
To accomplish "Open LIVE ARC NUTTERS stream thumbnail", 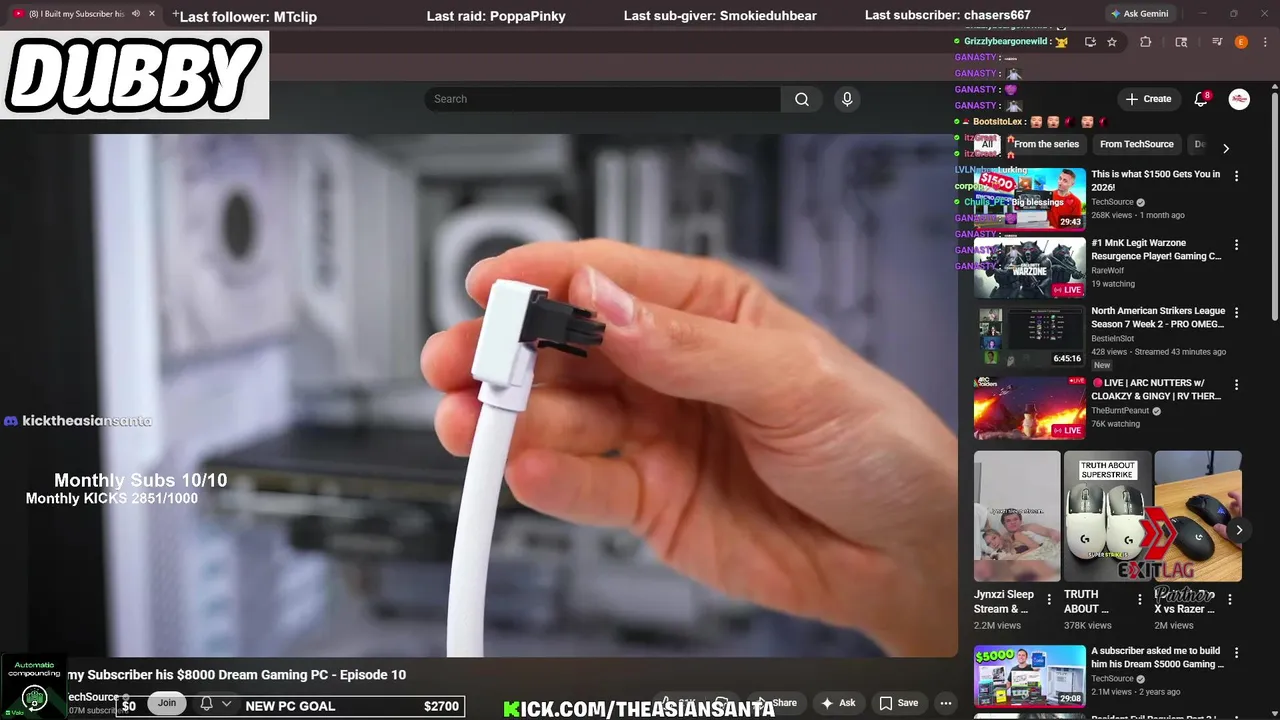I will click(1030, 408).
